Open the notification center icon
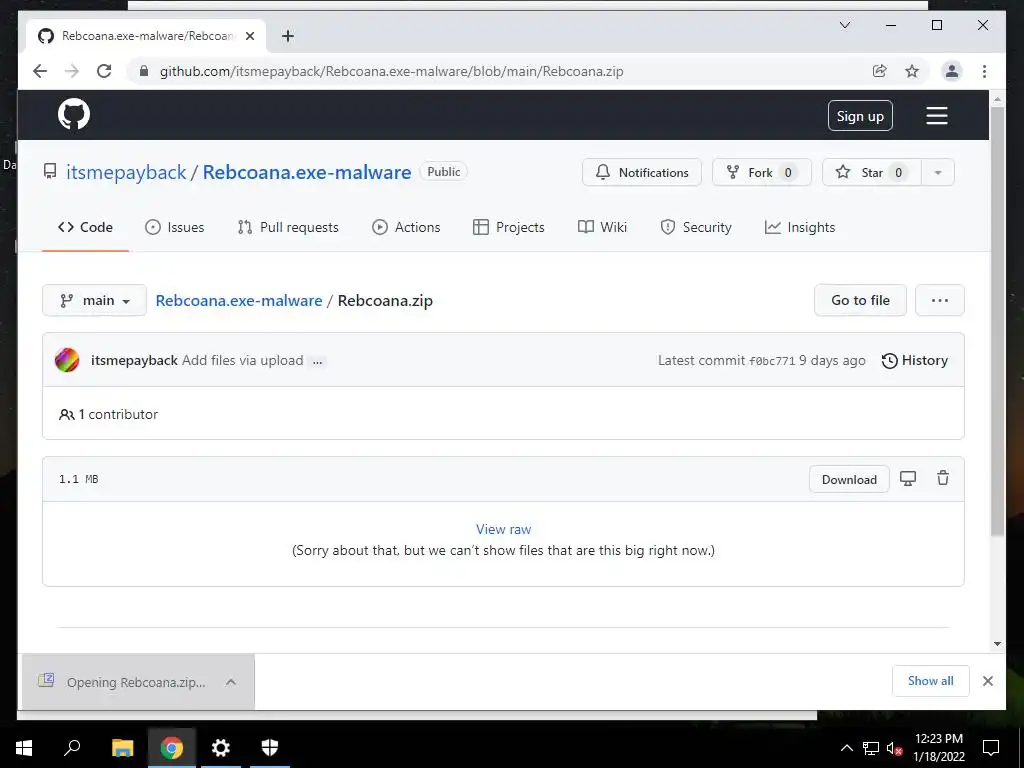Viewport: 1024px width, 768px height. click(991, 748)
